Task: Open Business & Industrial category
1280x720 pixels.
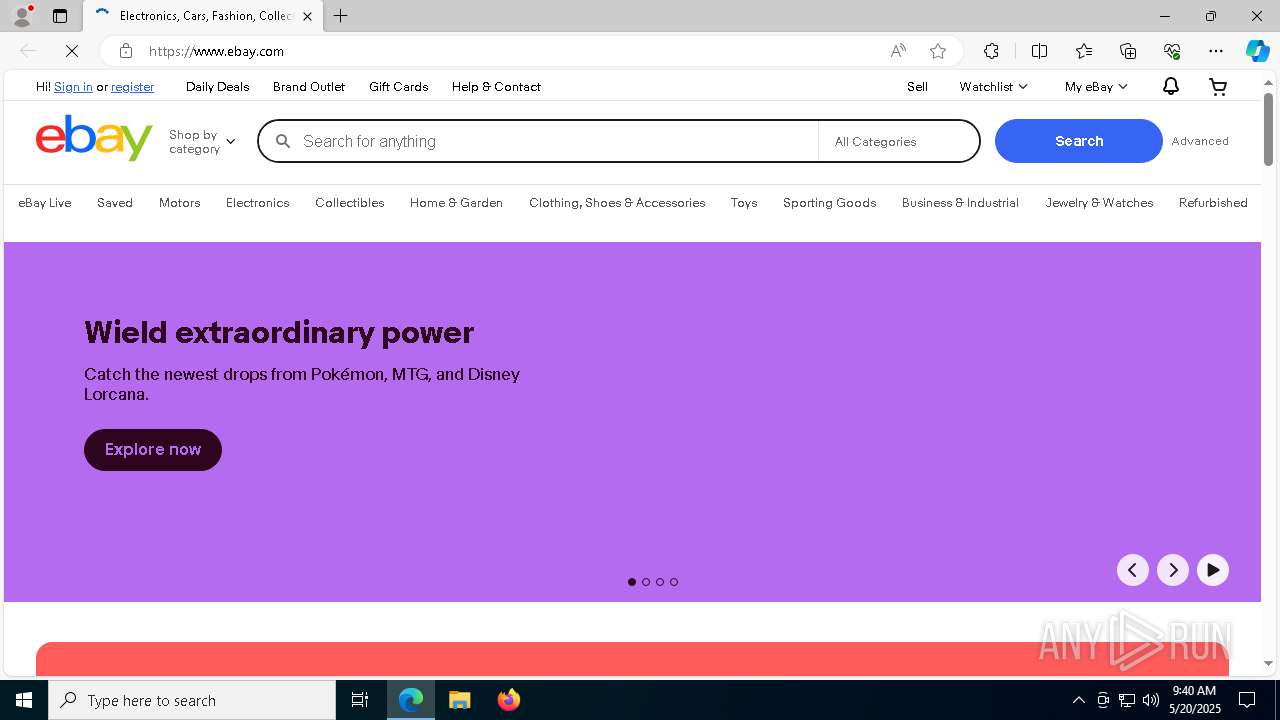Action: point(960,203)
